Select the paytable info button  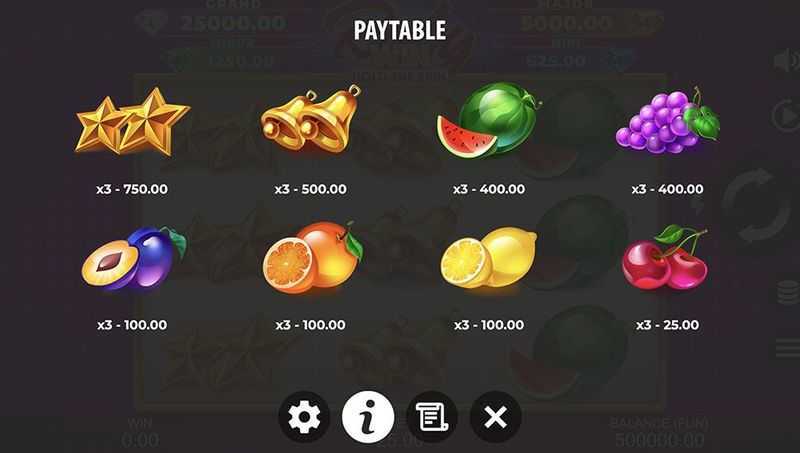click(x=368, y=417)
